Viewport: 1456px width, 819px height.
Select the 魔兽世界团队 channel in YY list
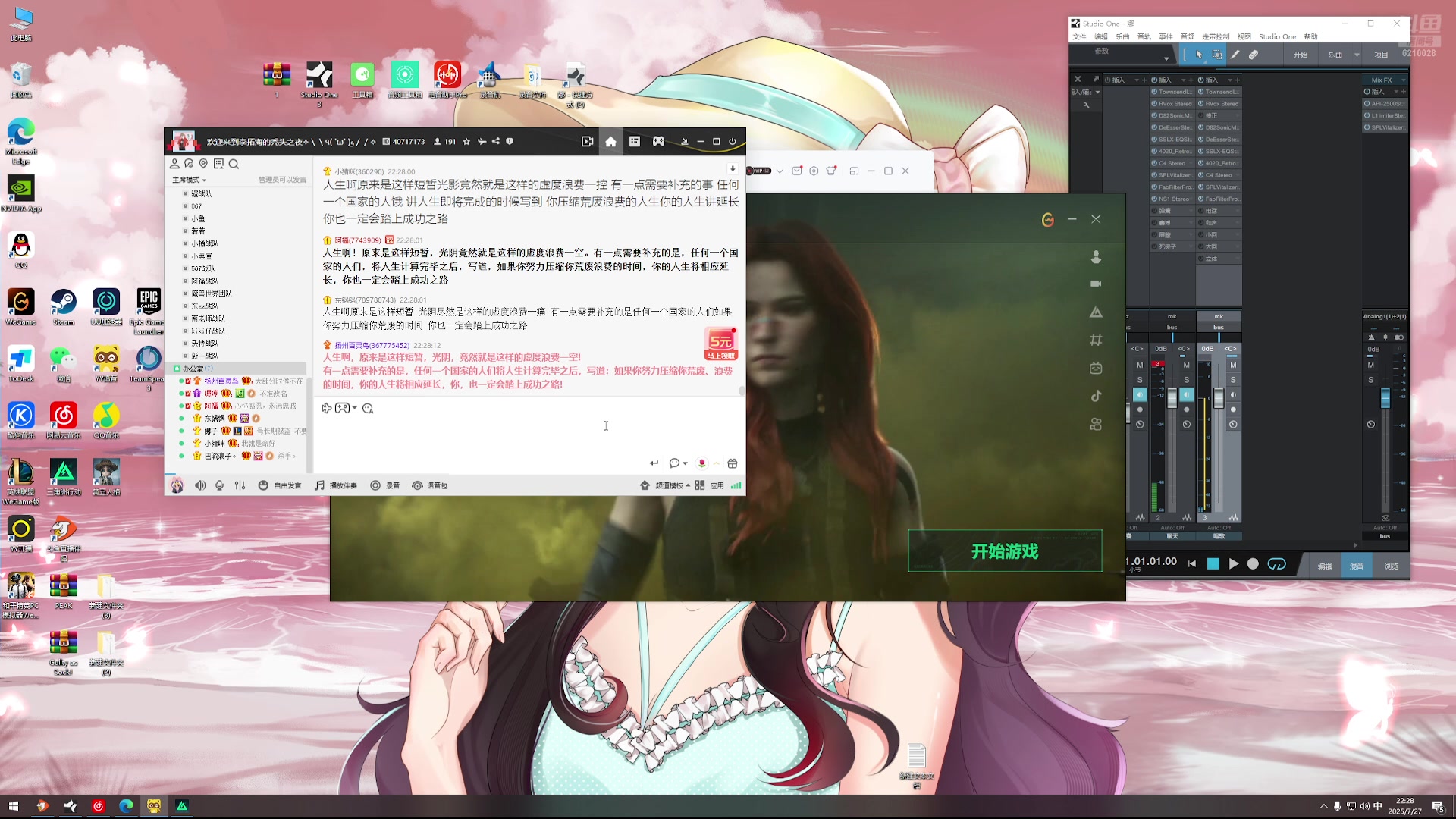tap(212, 293)
